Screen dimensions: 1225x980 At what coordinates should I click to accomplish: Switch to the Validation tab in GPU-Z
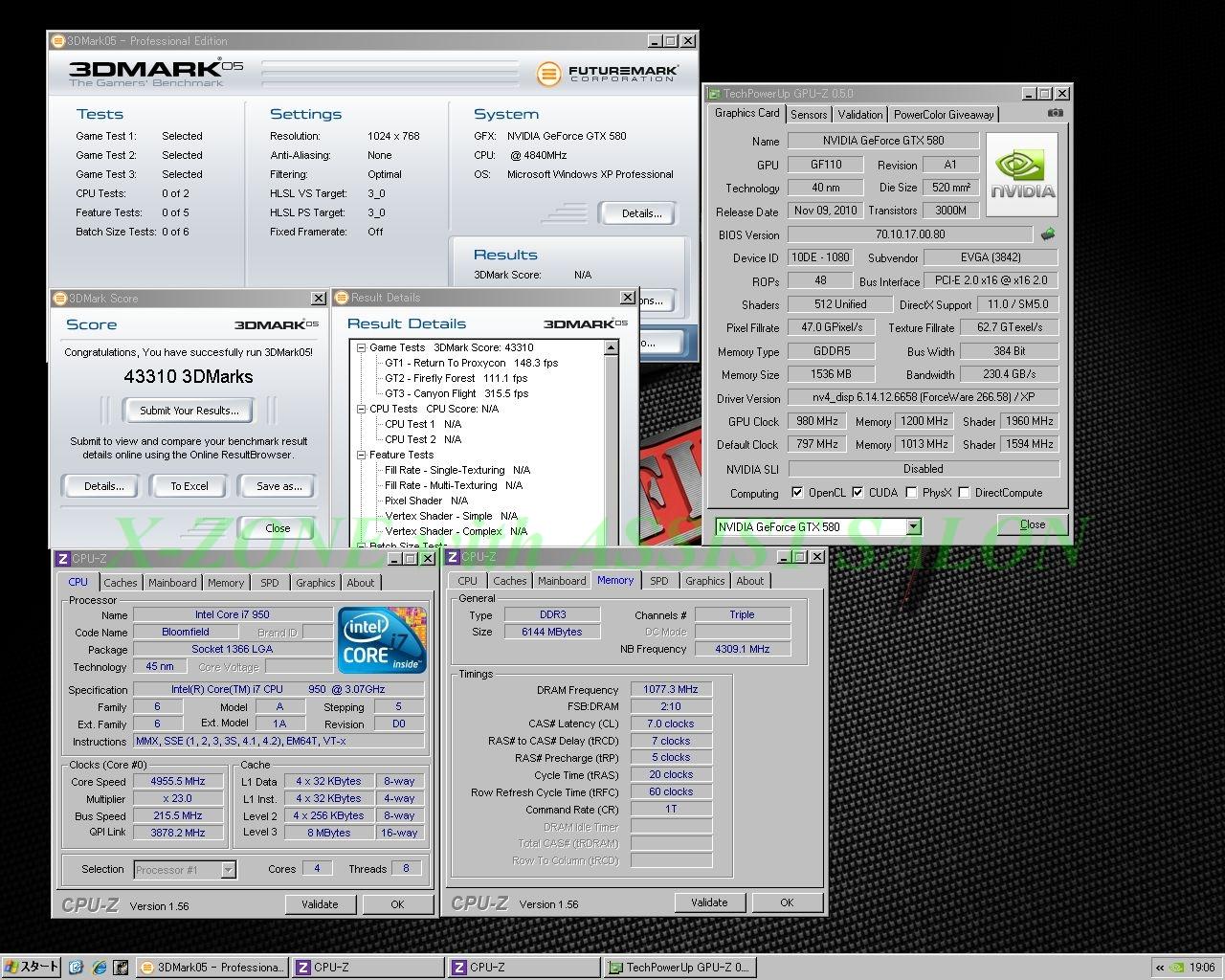(859, 115)
